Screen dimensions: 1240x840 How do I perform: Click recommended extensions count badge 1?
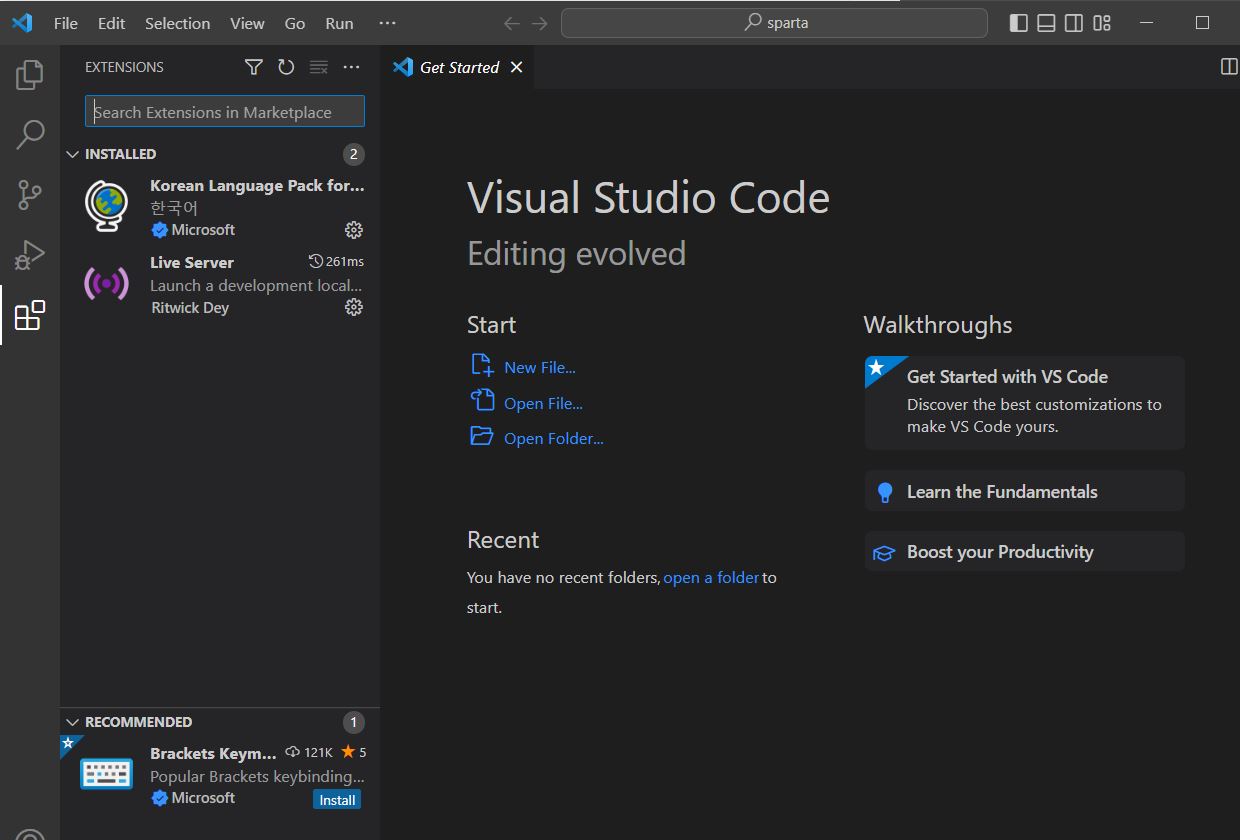pos(353,722)
